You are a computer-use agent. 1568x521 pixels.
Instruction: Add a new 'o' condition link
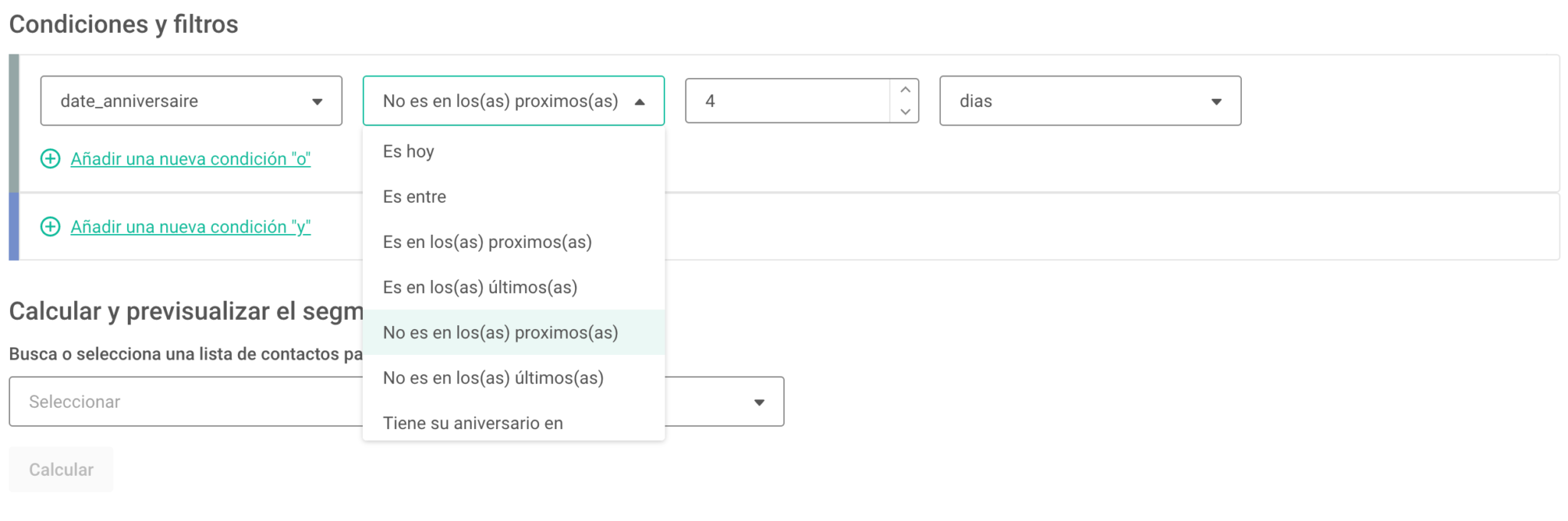pyautogui.click(x=191, y=159)
